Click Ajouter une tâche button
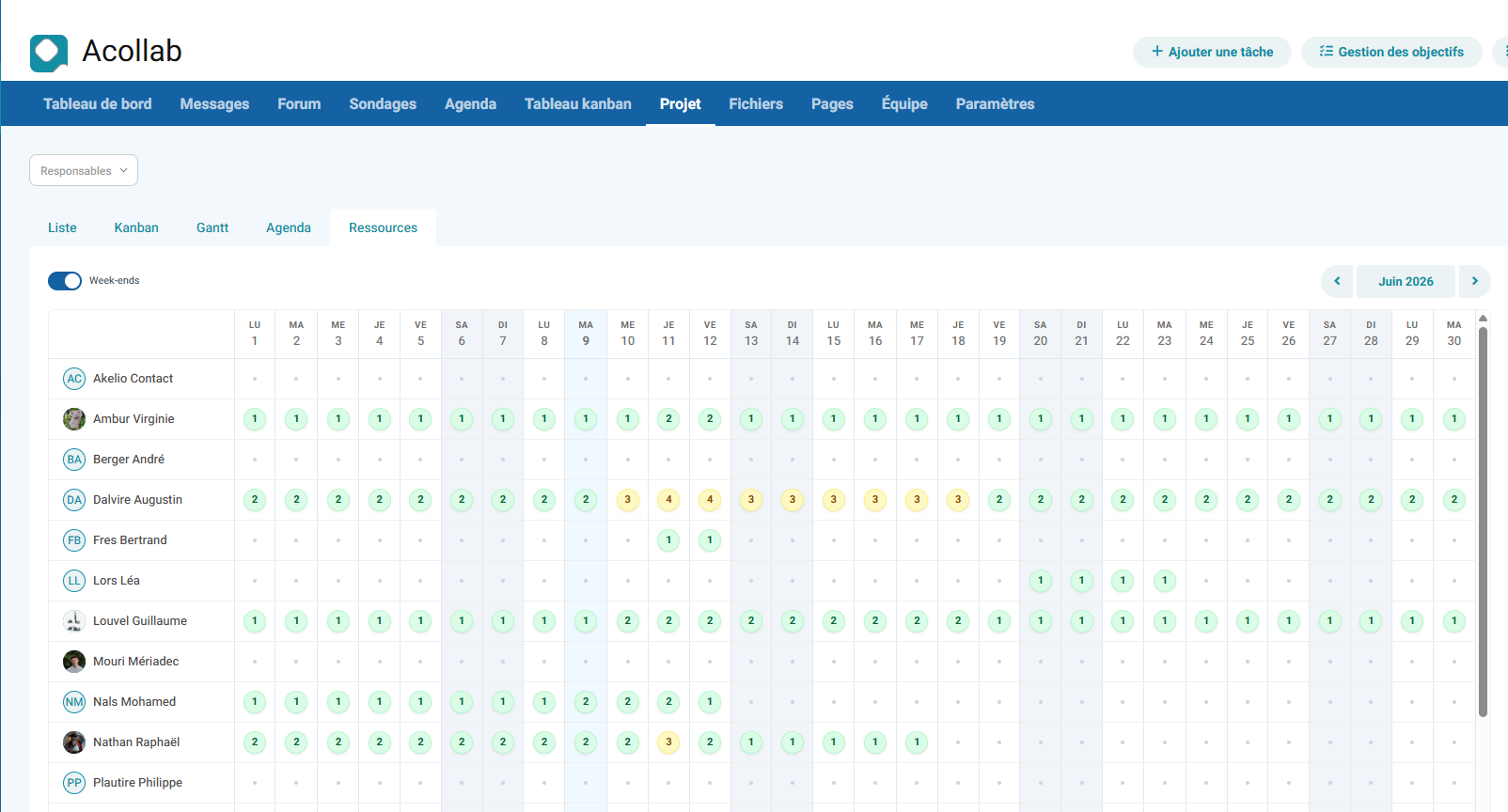Screen dimensions: 1508x812 1212,52
